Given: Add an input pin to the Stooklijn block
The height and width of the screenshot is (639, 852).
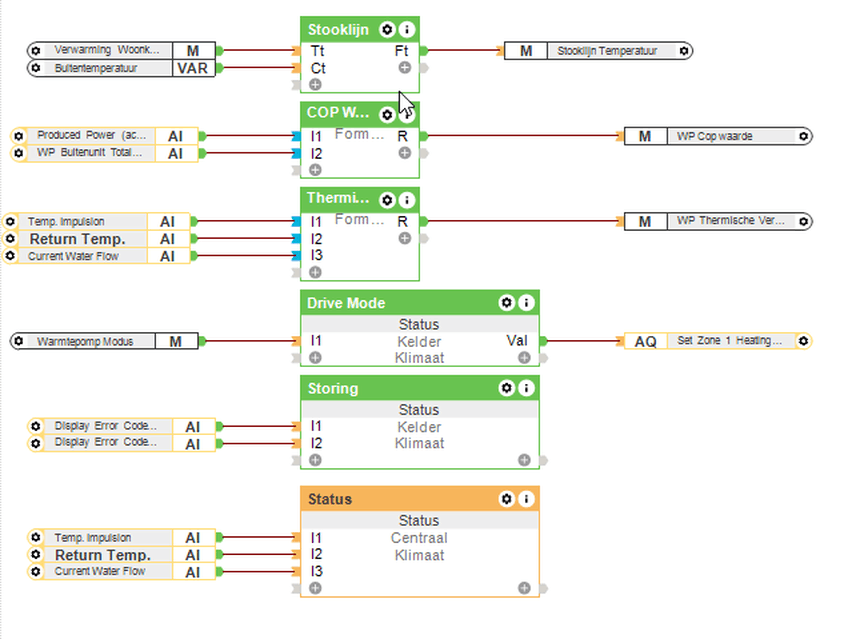Looking at the screenshot, I should [x=315, y=84].
